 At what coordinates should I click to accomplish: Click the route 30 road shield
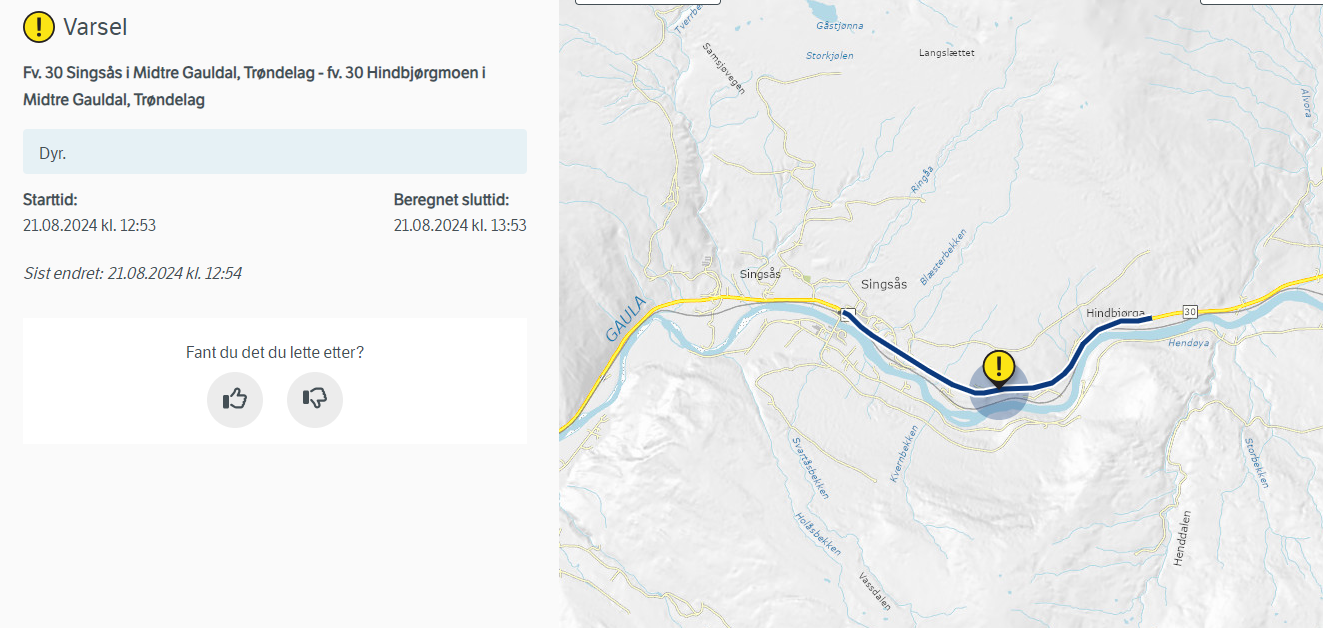(x=1189, y=312)
